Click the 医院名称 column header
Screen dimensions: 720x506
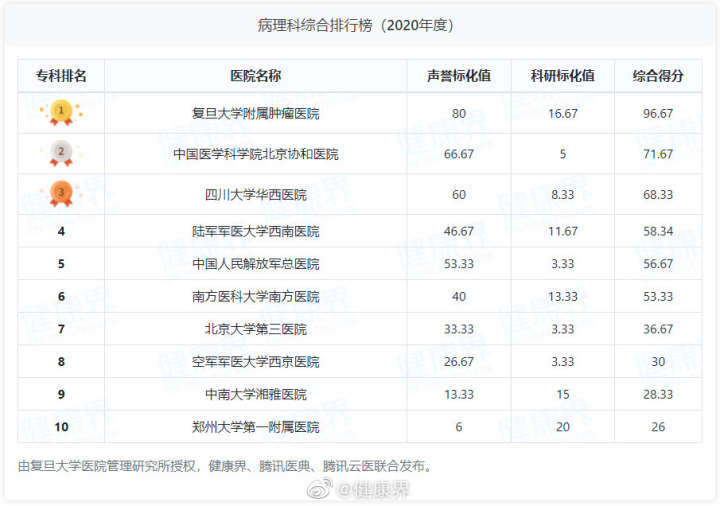point(255,76)
